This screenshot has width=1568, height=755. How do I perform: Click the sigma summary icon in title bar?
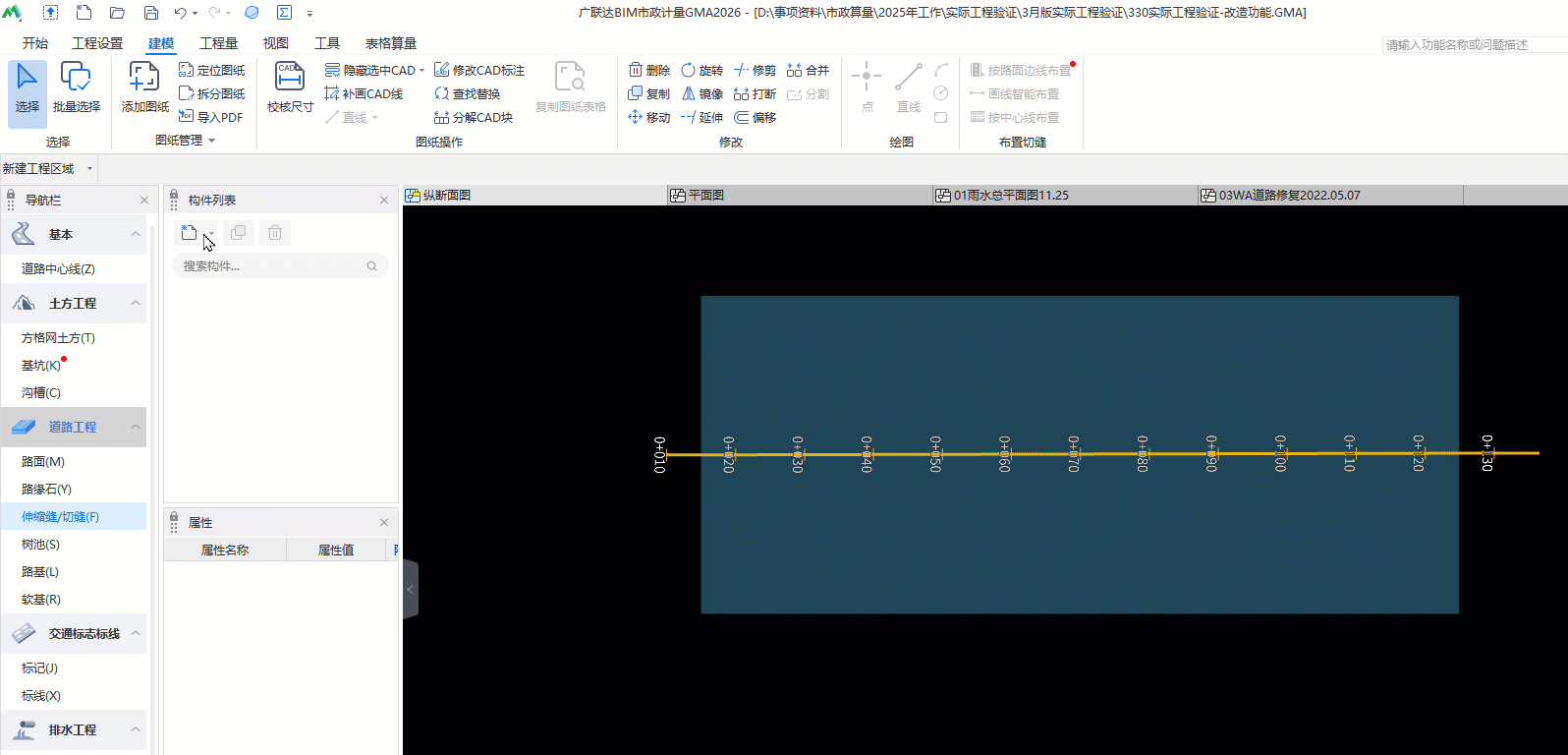coord(284,13)
